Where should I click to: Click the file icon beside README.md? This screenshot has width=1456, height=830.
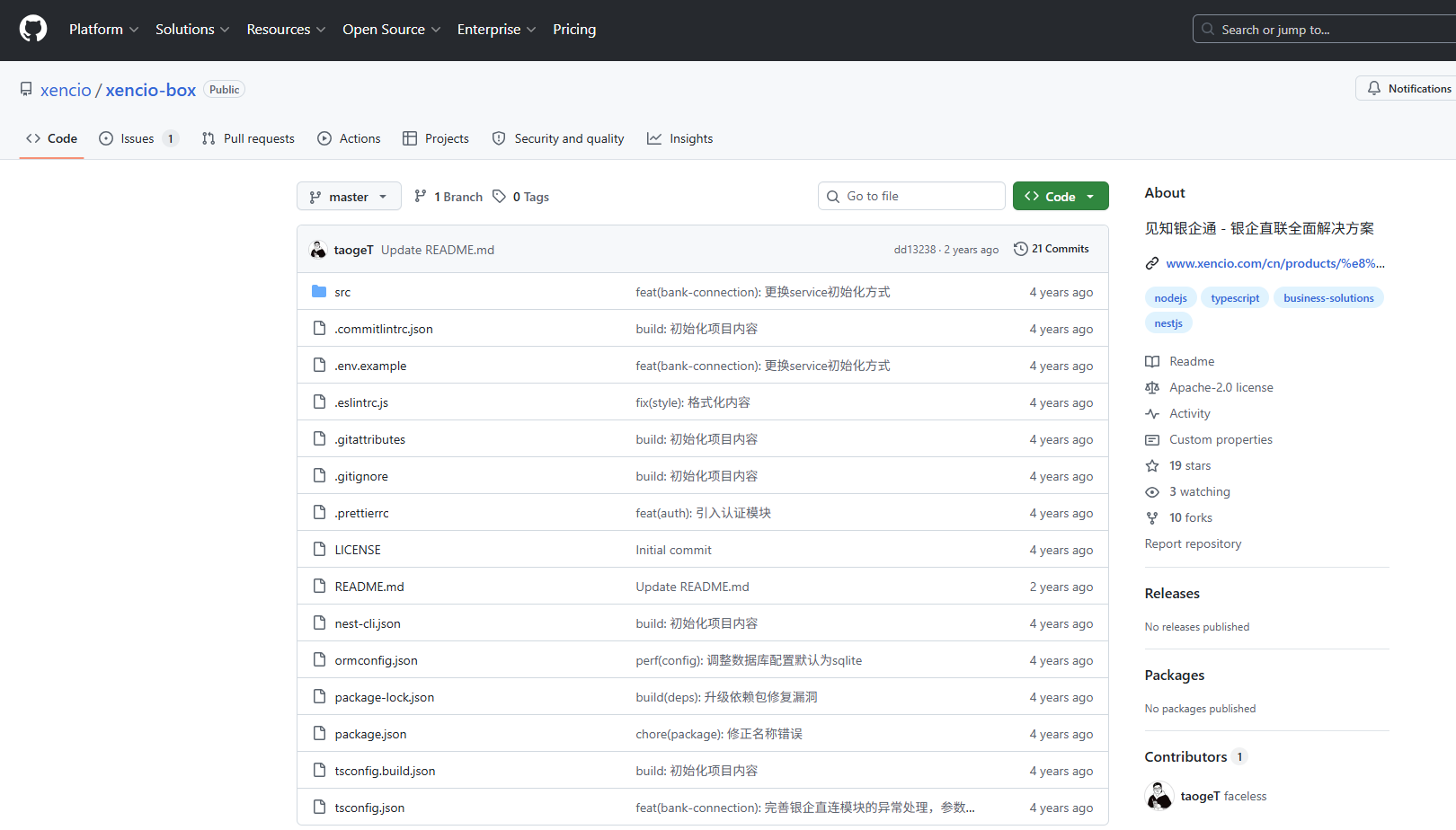[x=319, y=586]
